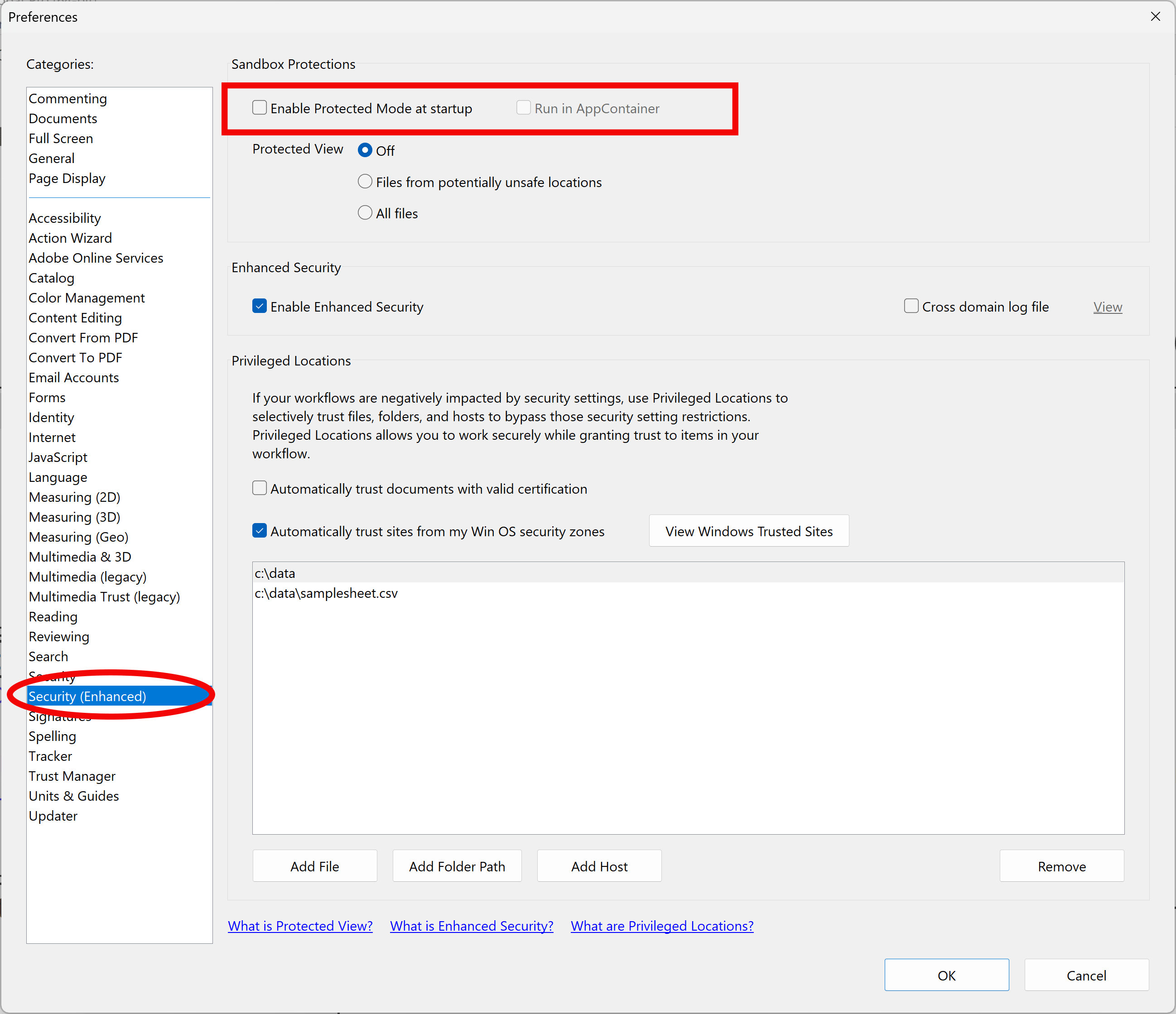Click the Add Folder Path button
The image size is (1176, 1014).
(457, 866)
